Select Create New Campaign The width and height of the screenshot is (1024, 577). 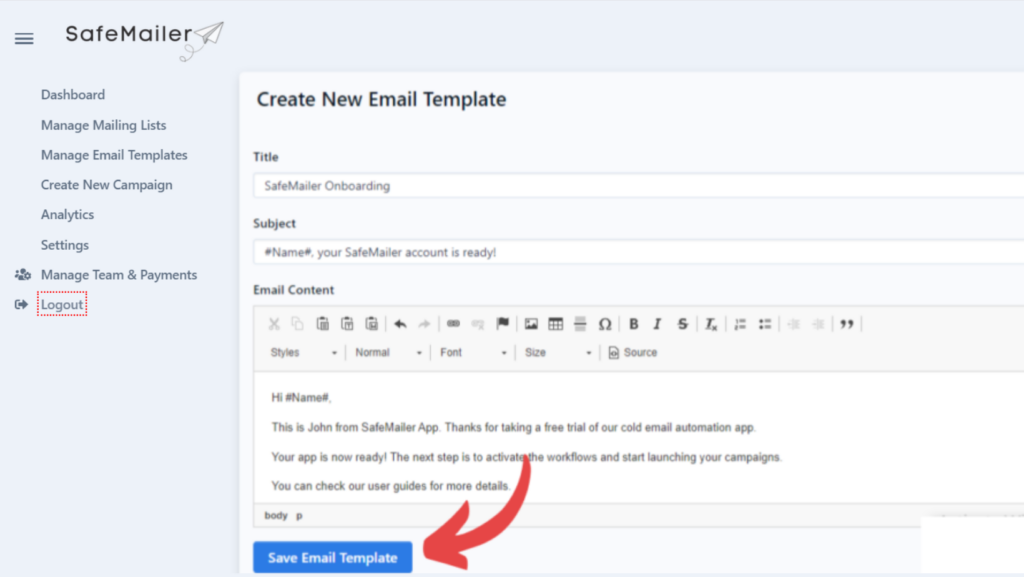pos(106,185)
